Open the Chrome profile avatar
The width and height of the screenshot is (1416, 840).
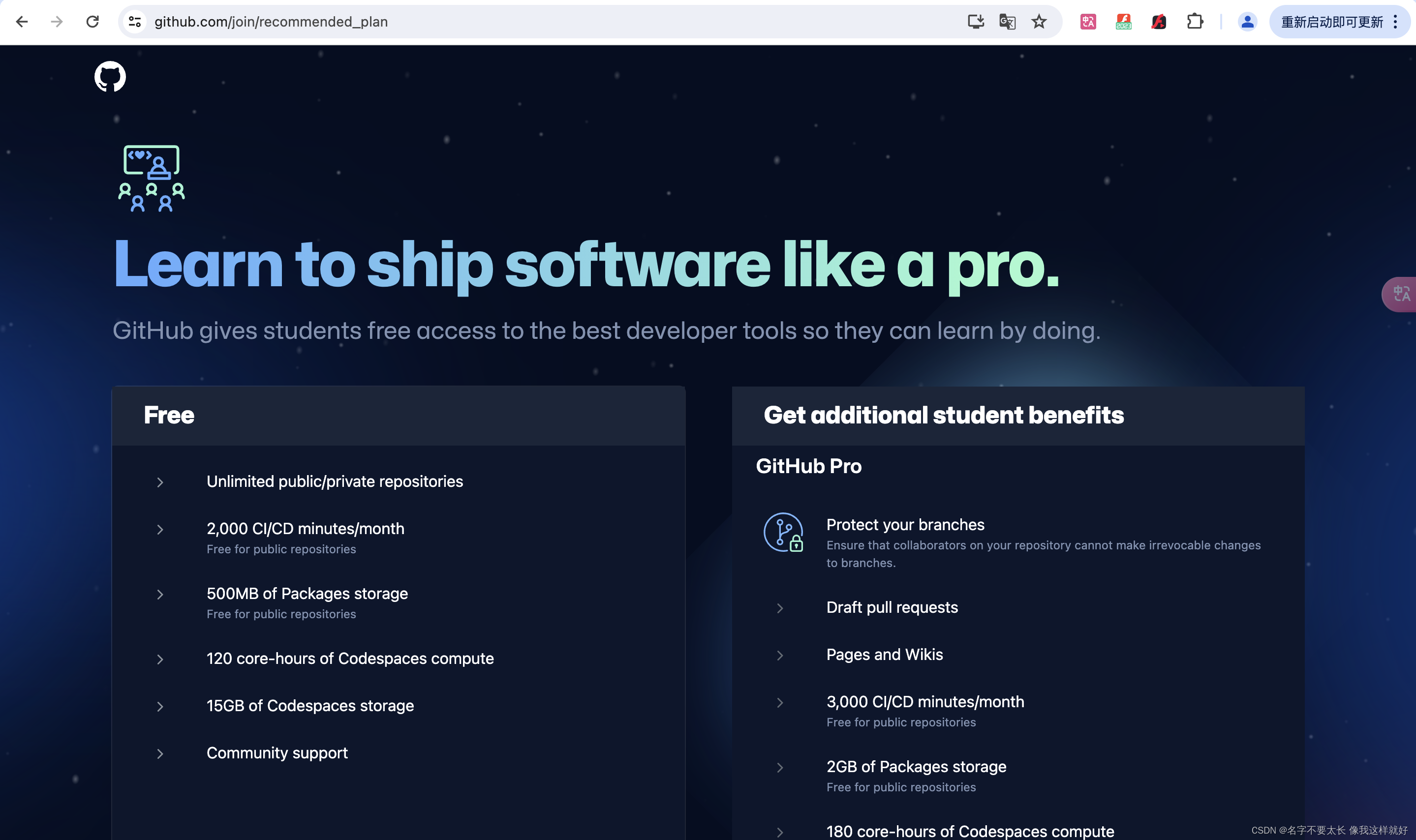coord(1247,22)
